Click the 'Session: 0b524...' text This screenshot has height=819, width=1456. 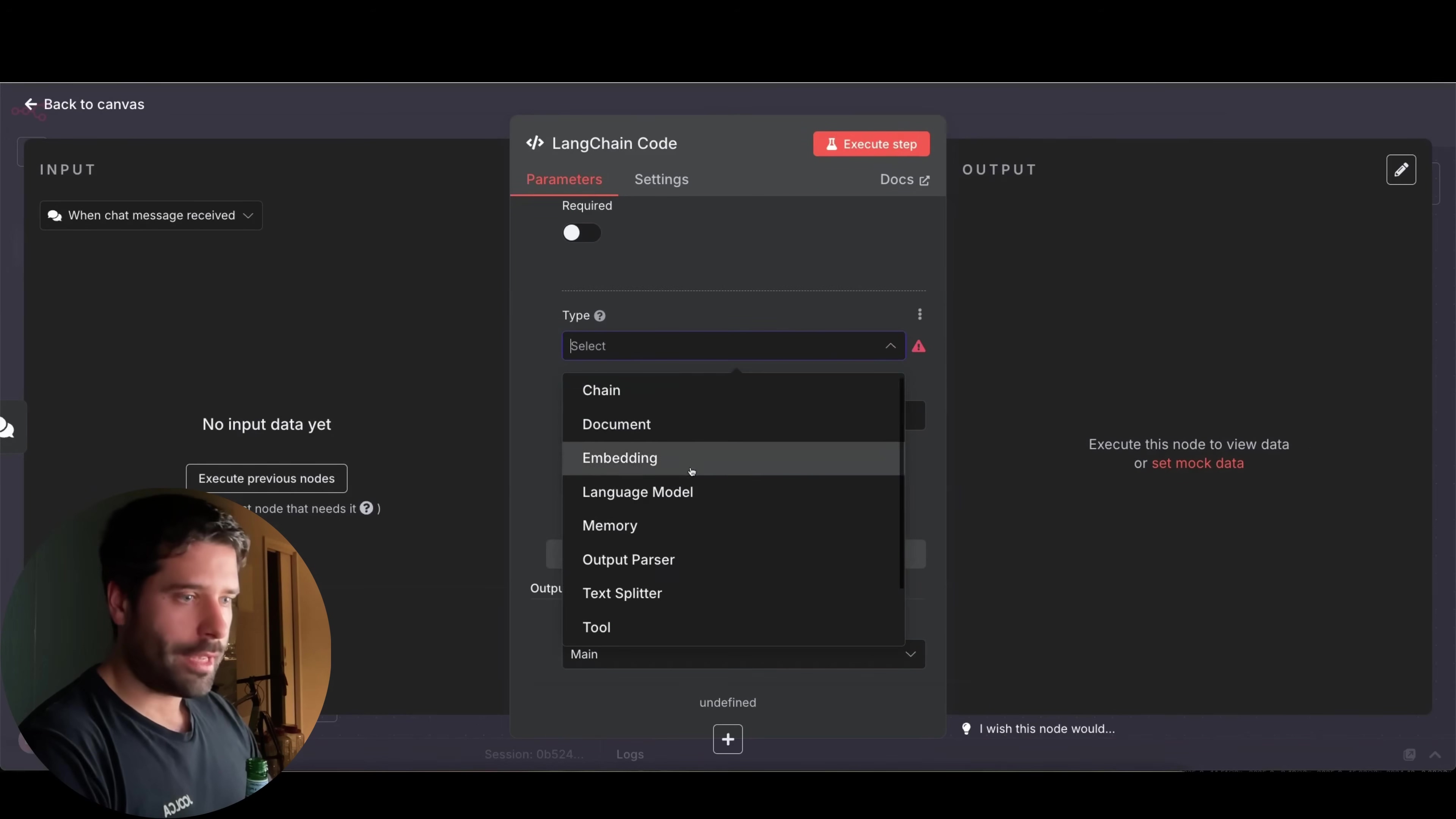click(533, 754)
